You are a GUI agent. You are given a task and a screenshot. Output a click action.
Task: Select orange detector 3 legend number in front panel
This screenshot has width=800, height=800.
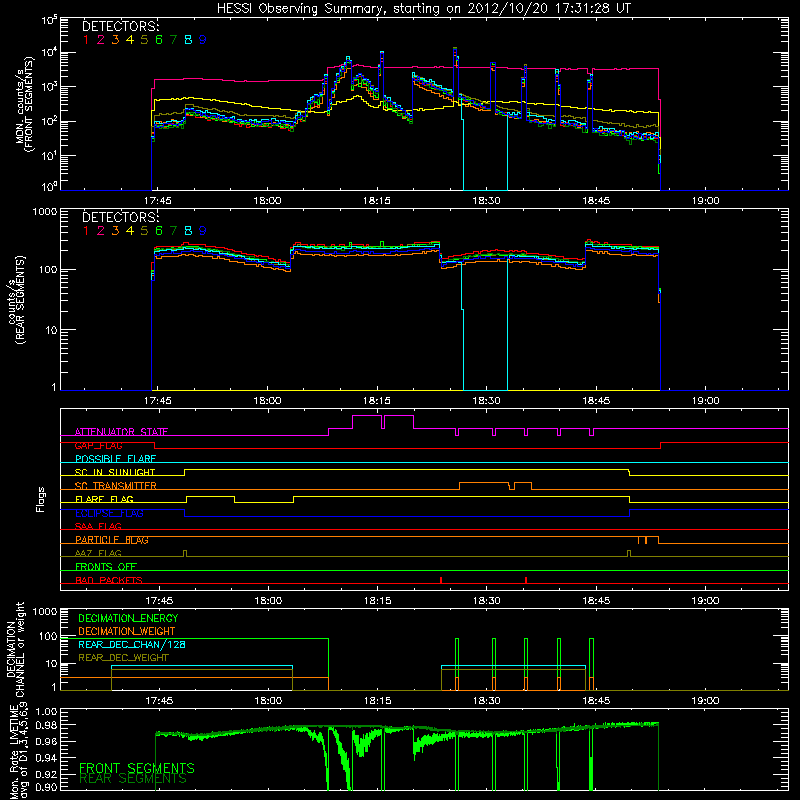[115, 40]
